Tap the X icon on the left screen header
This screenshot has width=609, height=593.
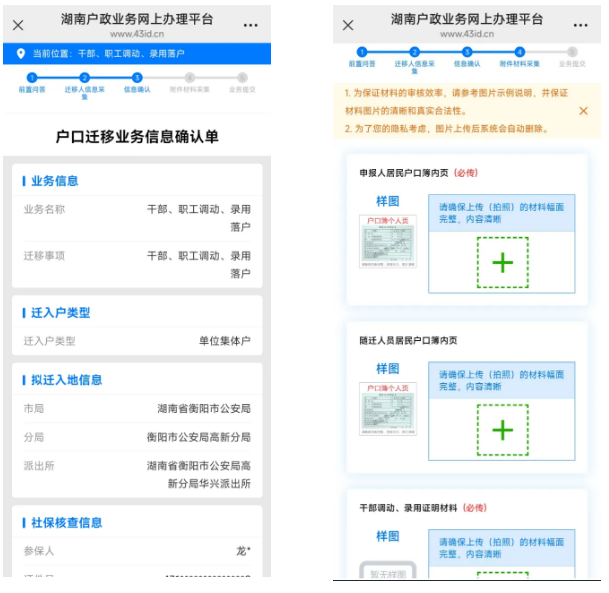click(x=18, y=26)
